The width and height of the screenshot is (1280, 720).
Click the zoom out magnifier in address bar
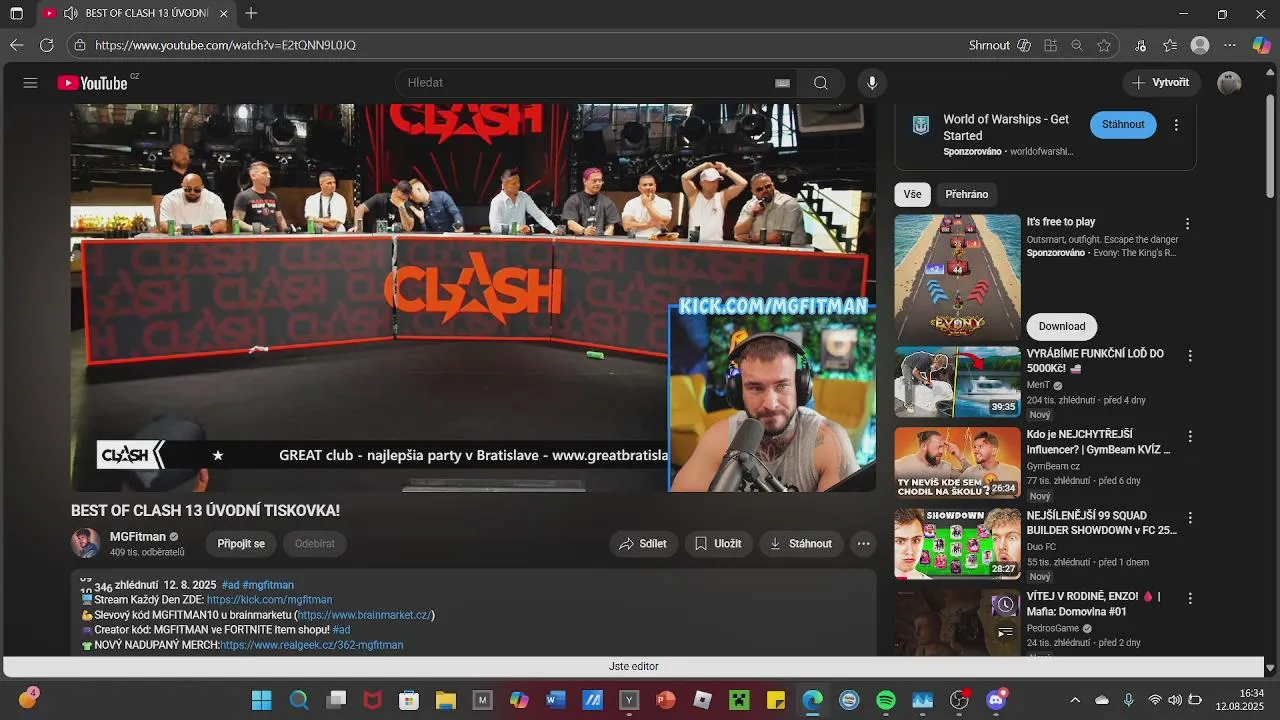(1077, 45)
